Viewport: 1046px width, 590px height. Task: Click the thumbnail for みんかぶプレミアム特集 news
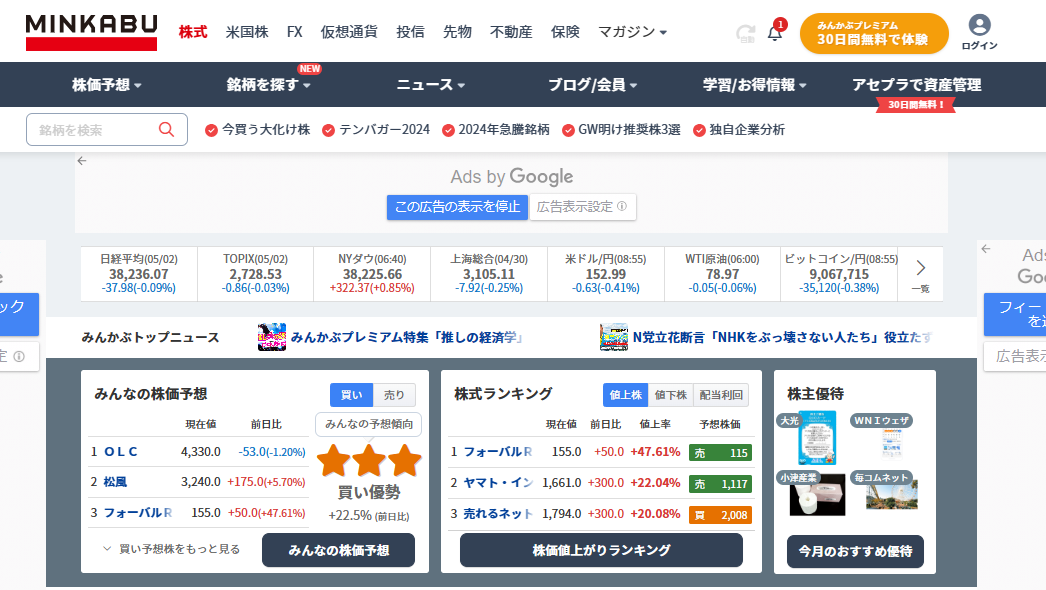pyautogui.click(x=272, y=337)
